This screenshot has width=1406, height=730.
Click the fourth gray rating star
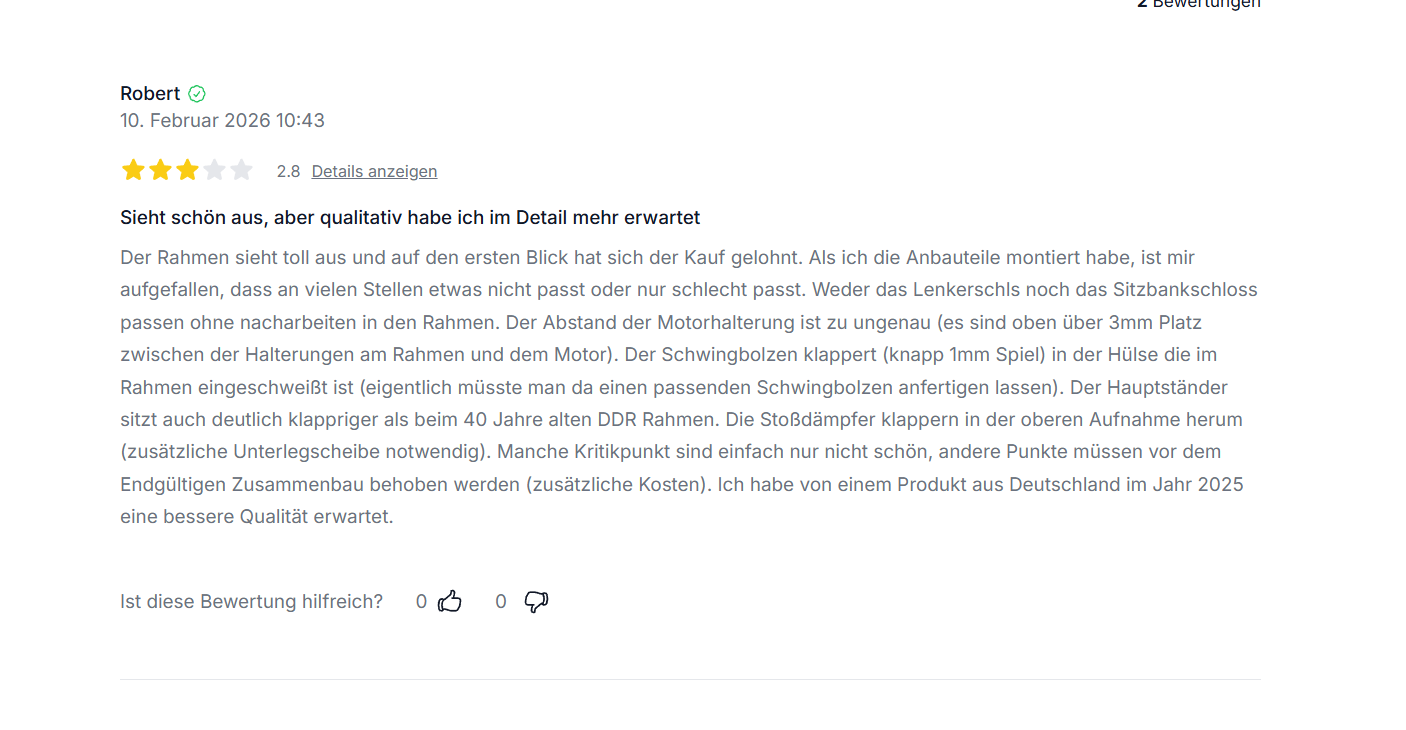pyautogui.click(x=214, y=170)
